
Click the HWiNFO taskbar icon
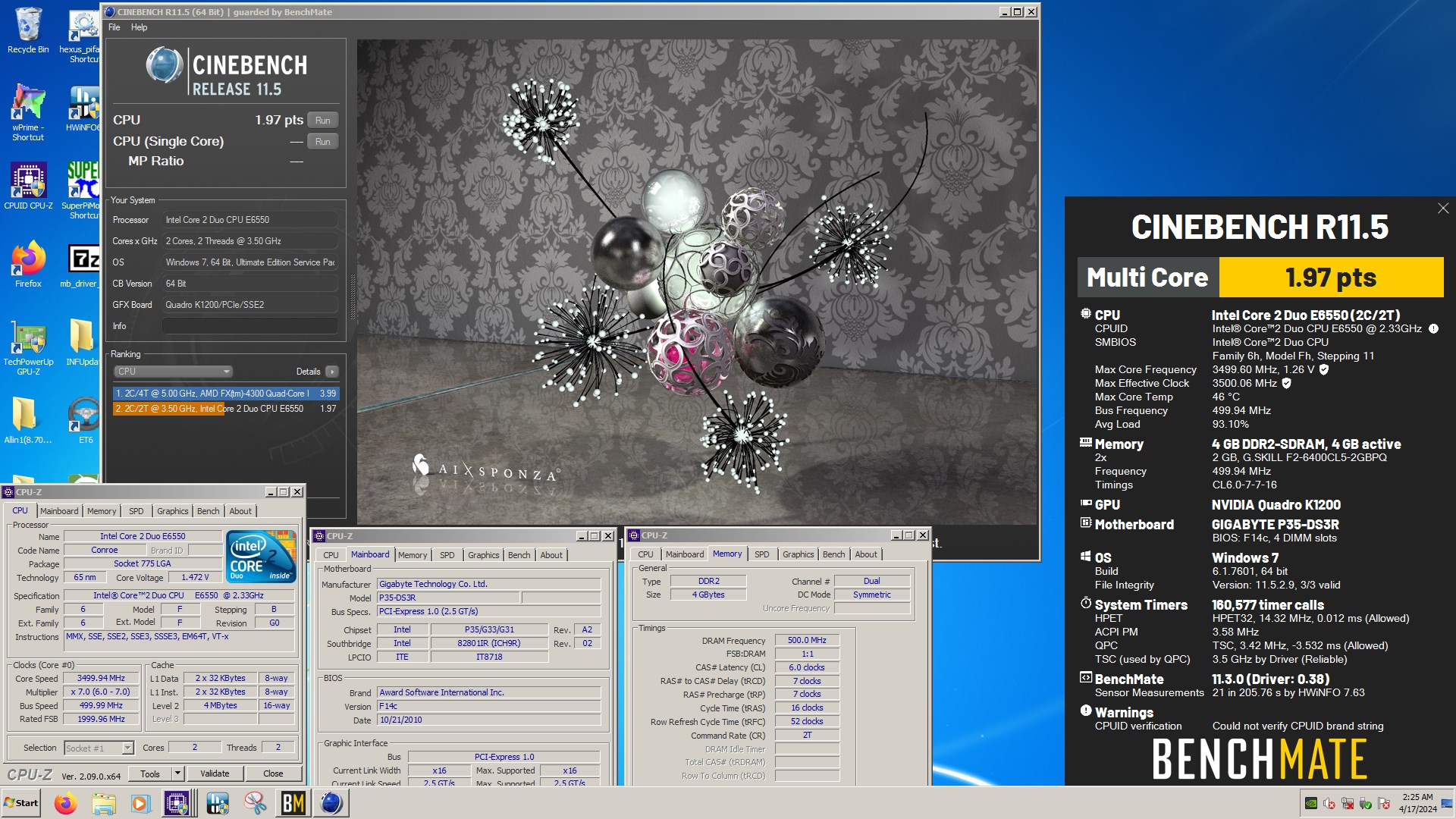coord(217,803)
